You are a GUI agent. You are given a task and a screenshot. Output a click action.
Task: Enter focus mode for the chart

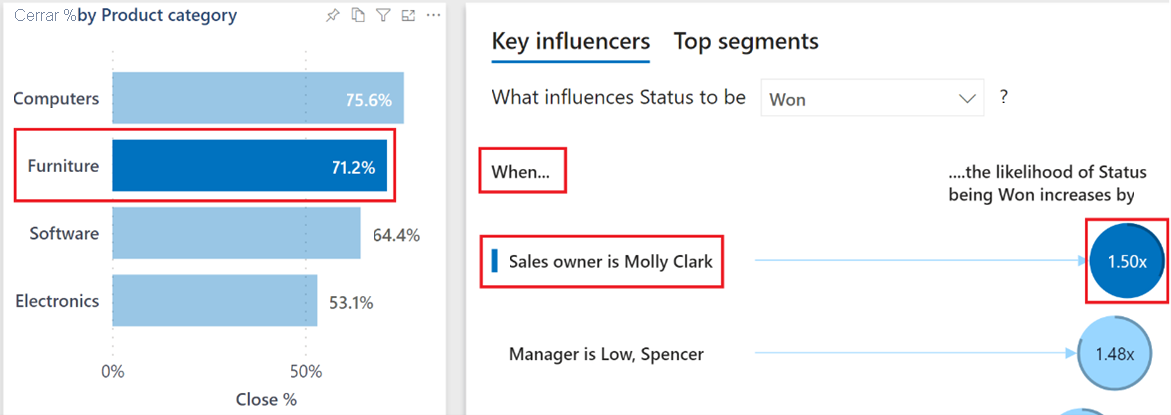(x=408, y=16)
